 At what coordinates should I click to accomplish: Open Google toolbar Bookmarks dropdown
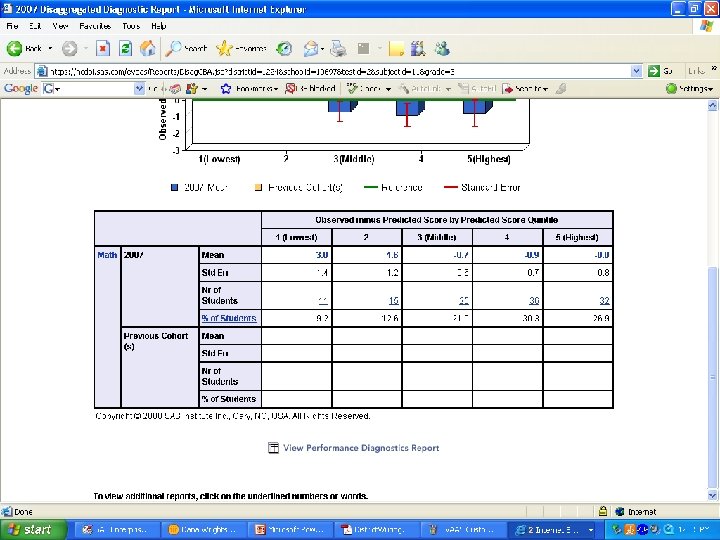(x=250, y=89)
